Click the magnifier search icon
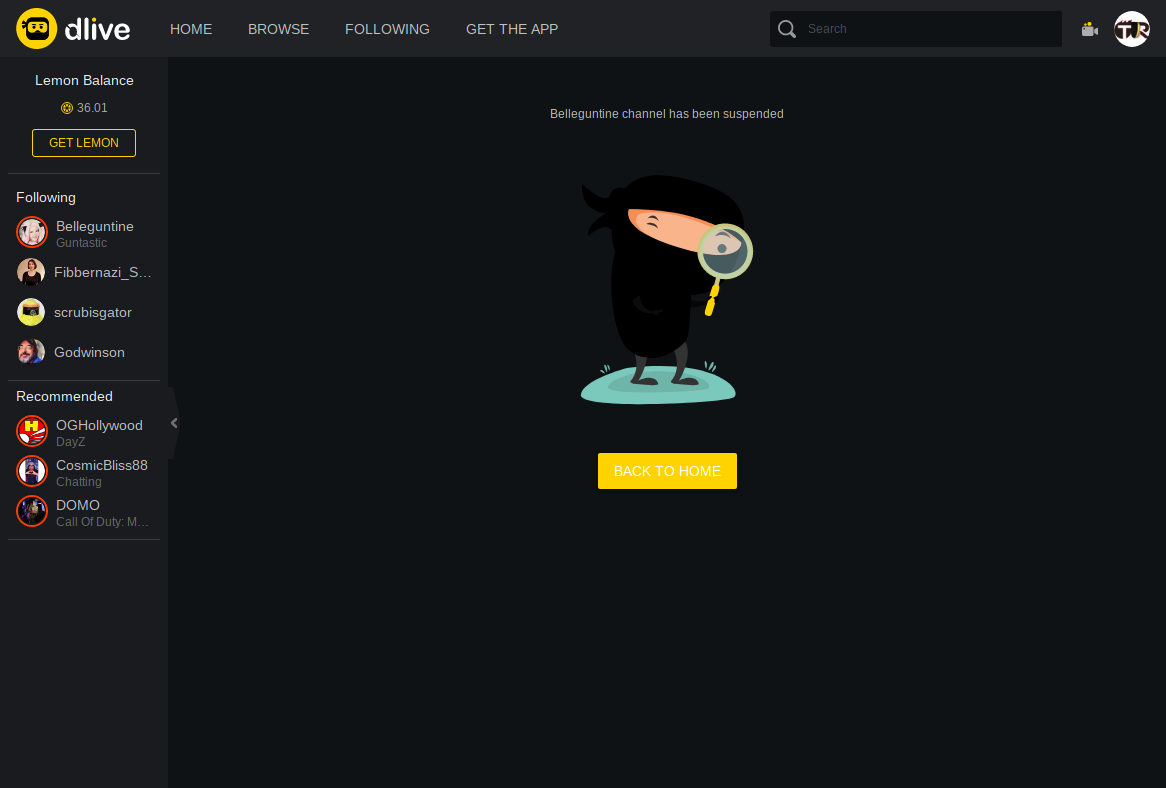1166x788 pixels. pyautogui.click(x=787, y=29)
